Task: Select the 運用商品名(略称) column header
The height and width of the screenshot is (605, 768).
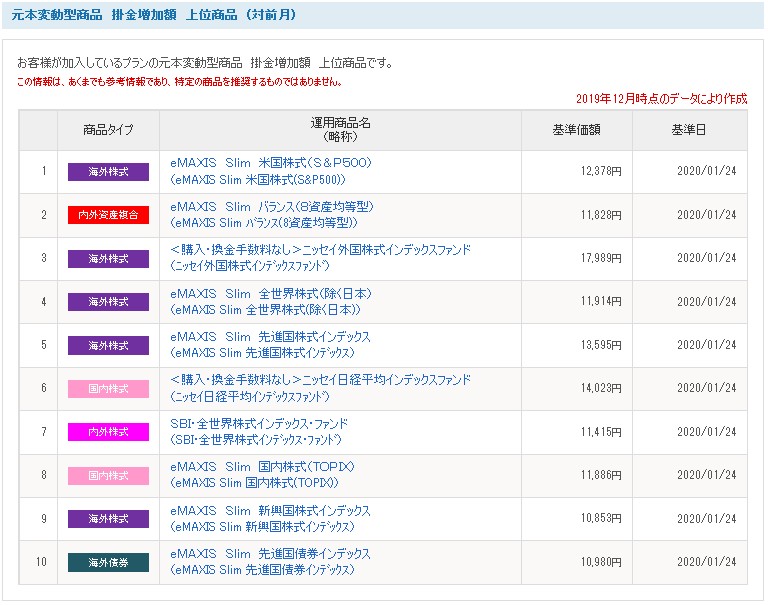Action: click(340, 130)
